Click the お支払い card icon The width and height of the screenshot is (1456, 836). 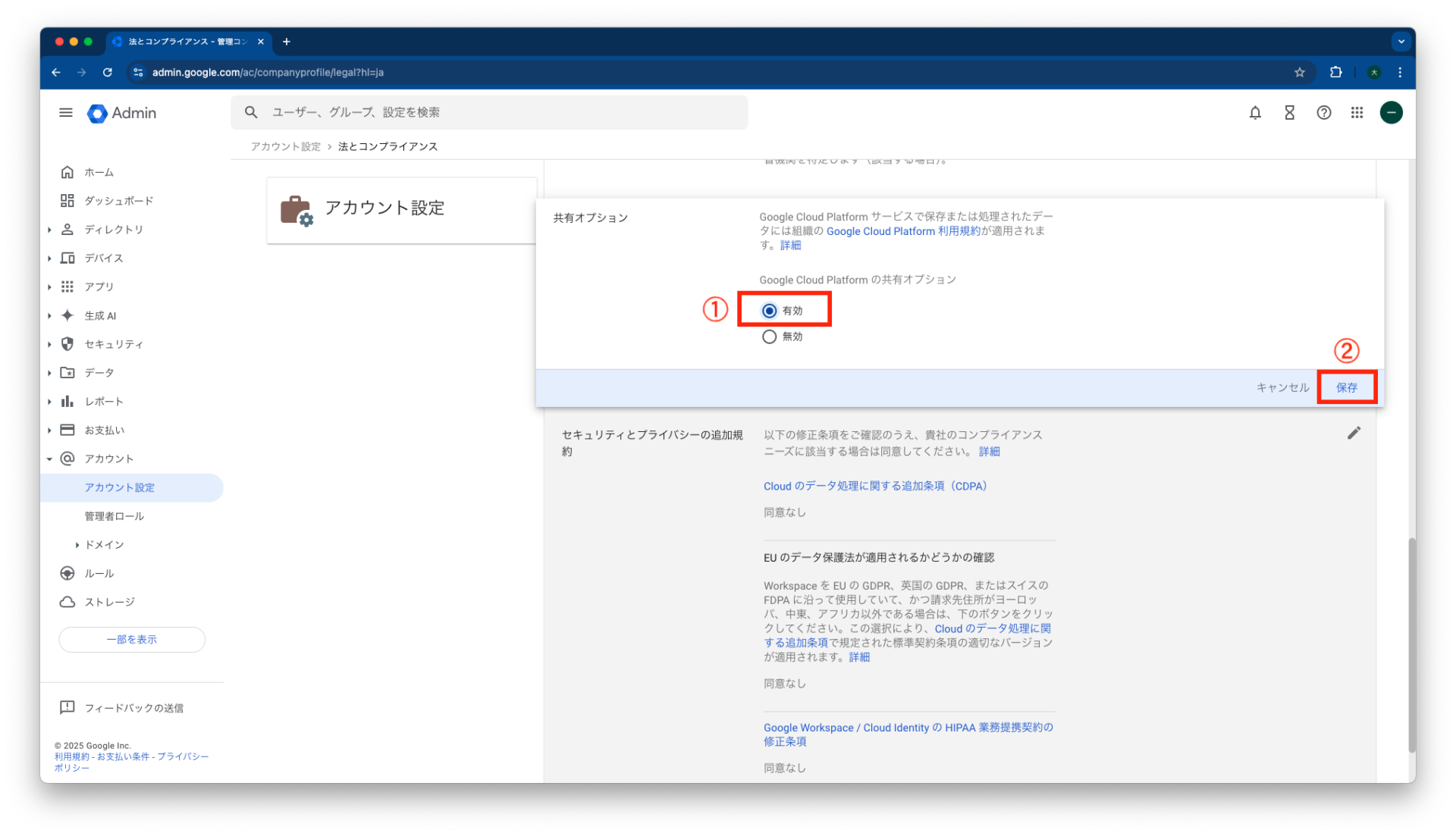[67, 430]
